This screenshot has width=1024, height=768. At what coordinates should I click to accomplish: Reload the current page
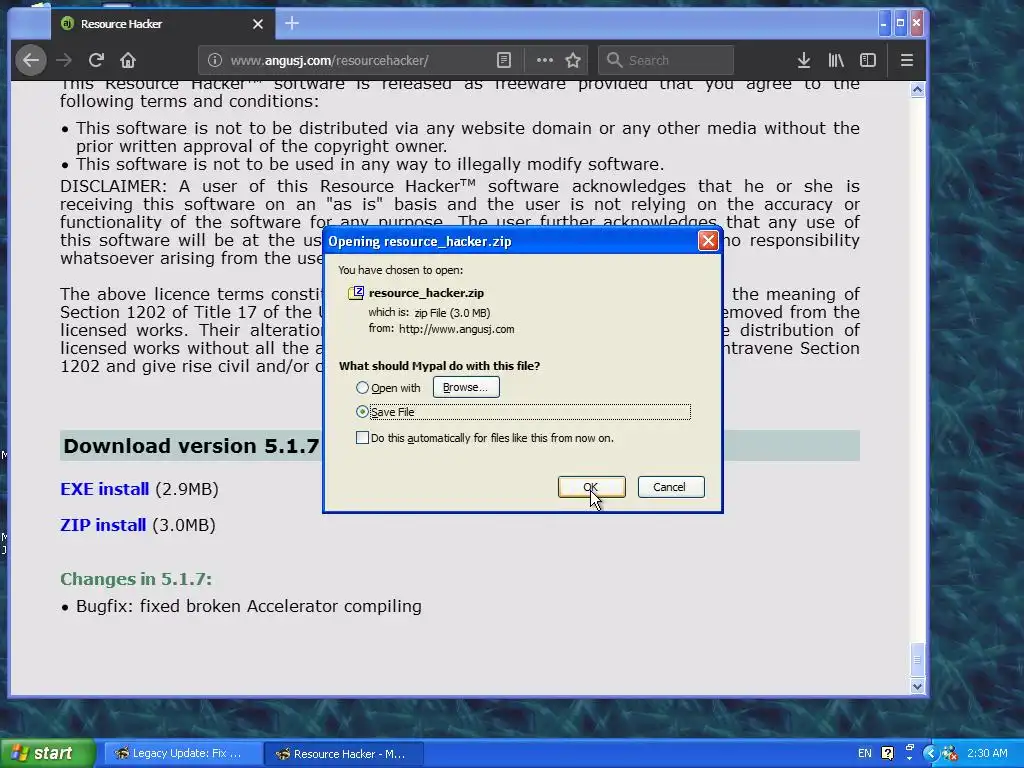pos(96,61)
